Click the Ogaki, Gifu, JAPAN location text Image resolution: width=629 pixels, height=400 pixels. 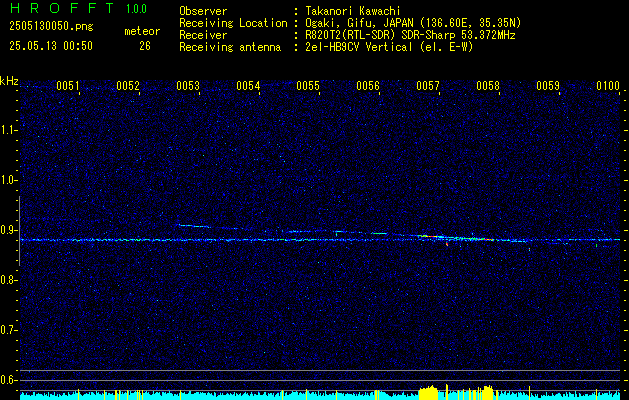tap(413, 23)
